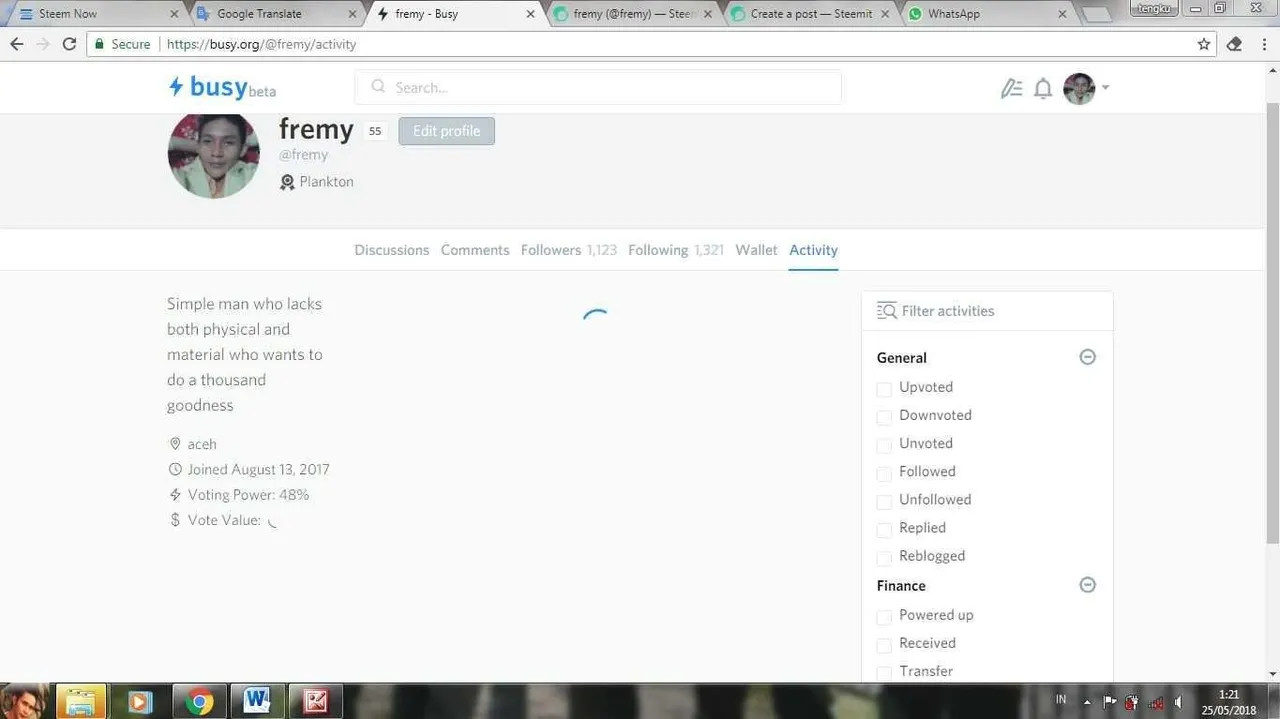The height and width of the screenshot is (719, 1280).
Task: Open notifications bell icon
Action: [x=1043, y=89]
